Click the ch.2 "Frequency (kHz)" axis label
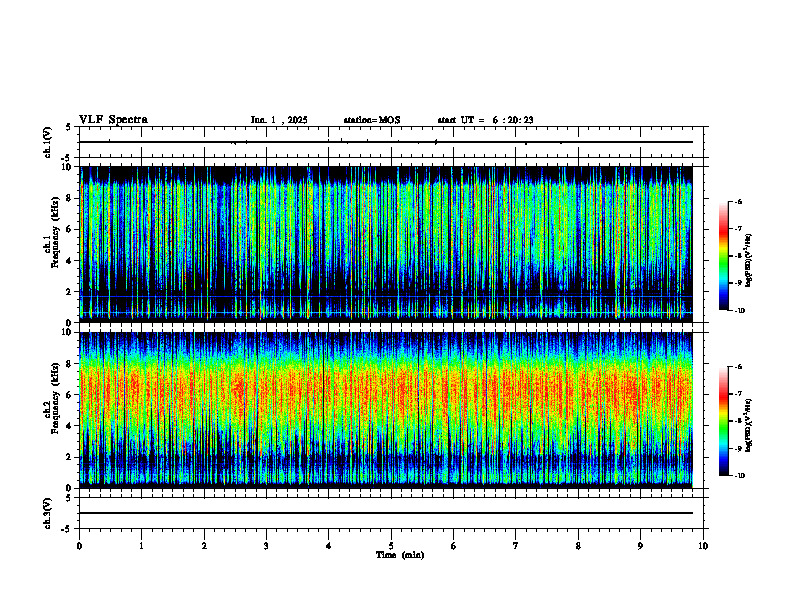792x612 pixels. click(56, 397)
